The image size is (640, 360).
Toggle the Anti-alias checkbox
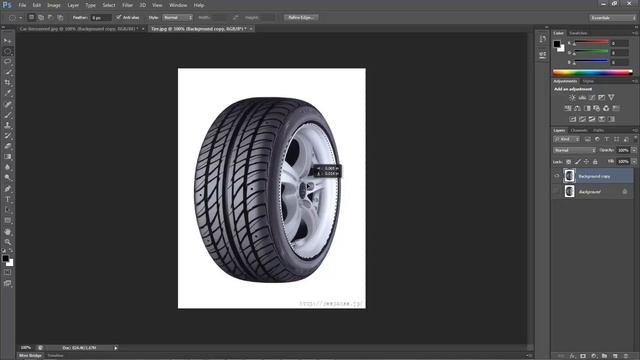118,18
